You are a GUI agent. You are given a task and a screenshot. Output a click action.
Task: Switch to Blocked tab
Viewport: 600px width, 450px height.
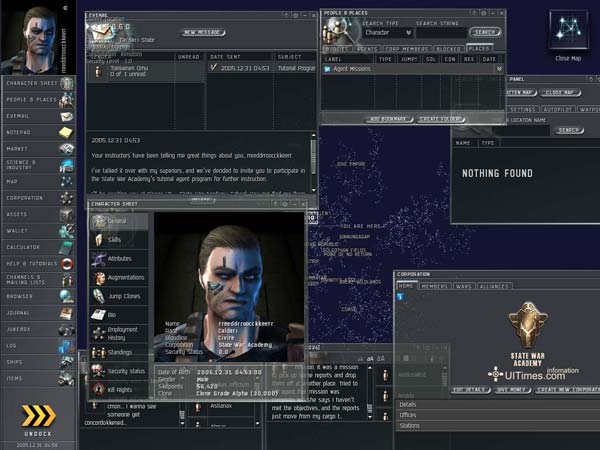pyautogui.click(x=448, y=49)
